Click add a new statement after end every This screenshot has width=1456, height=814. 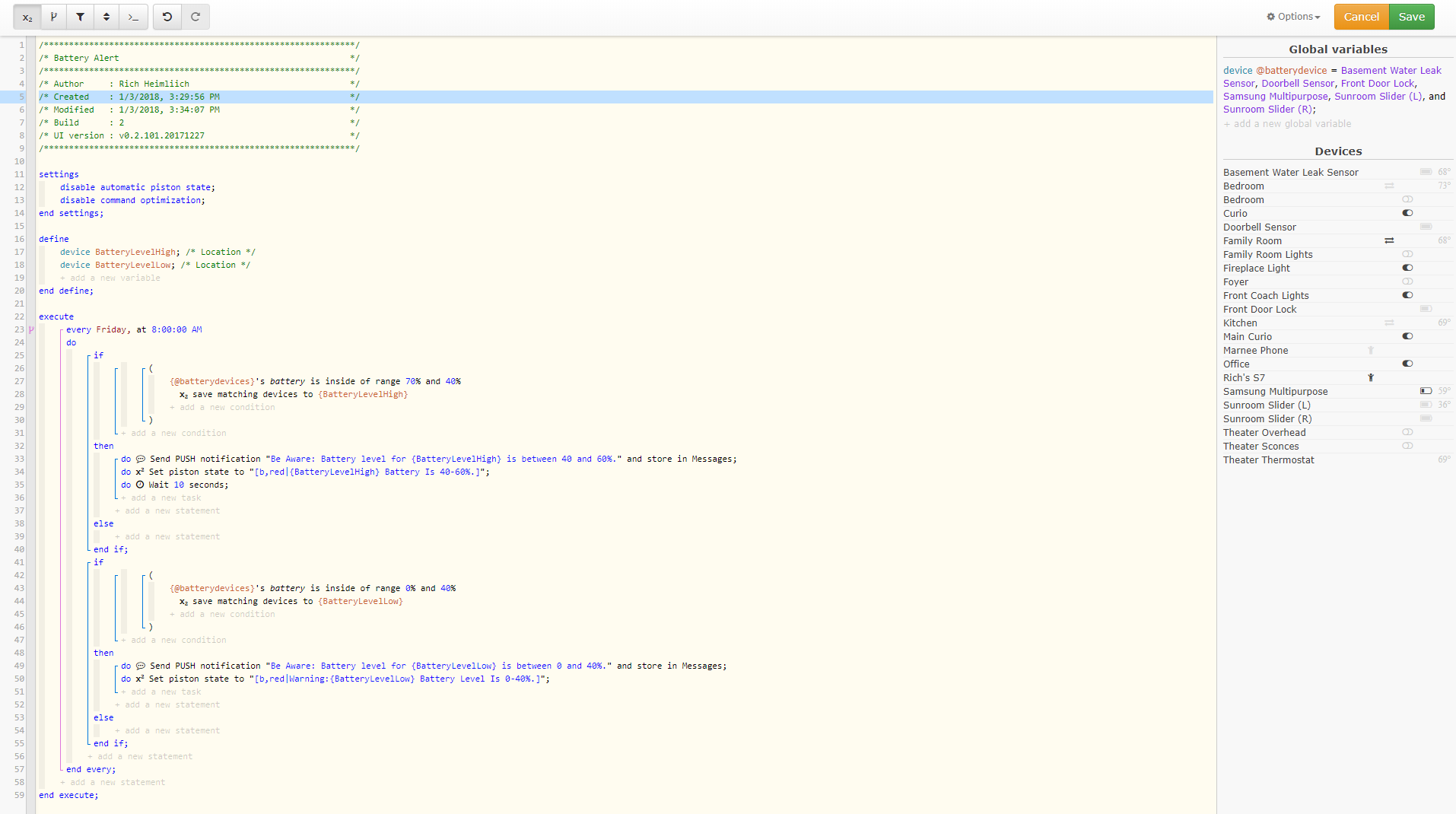tap(113, 783)
